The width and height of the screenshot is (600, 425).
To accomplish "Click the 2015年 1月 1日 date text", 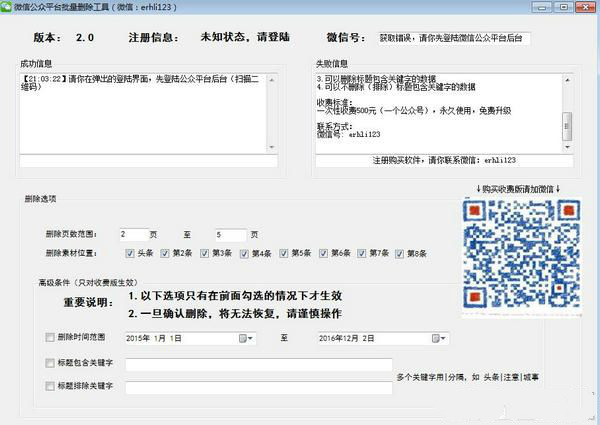I will click(154, 339).
